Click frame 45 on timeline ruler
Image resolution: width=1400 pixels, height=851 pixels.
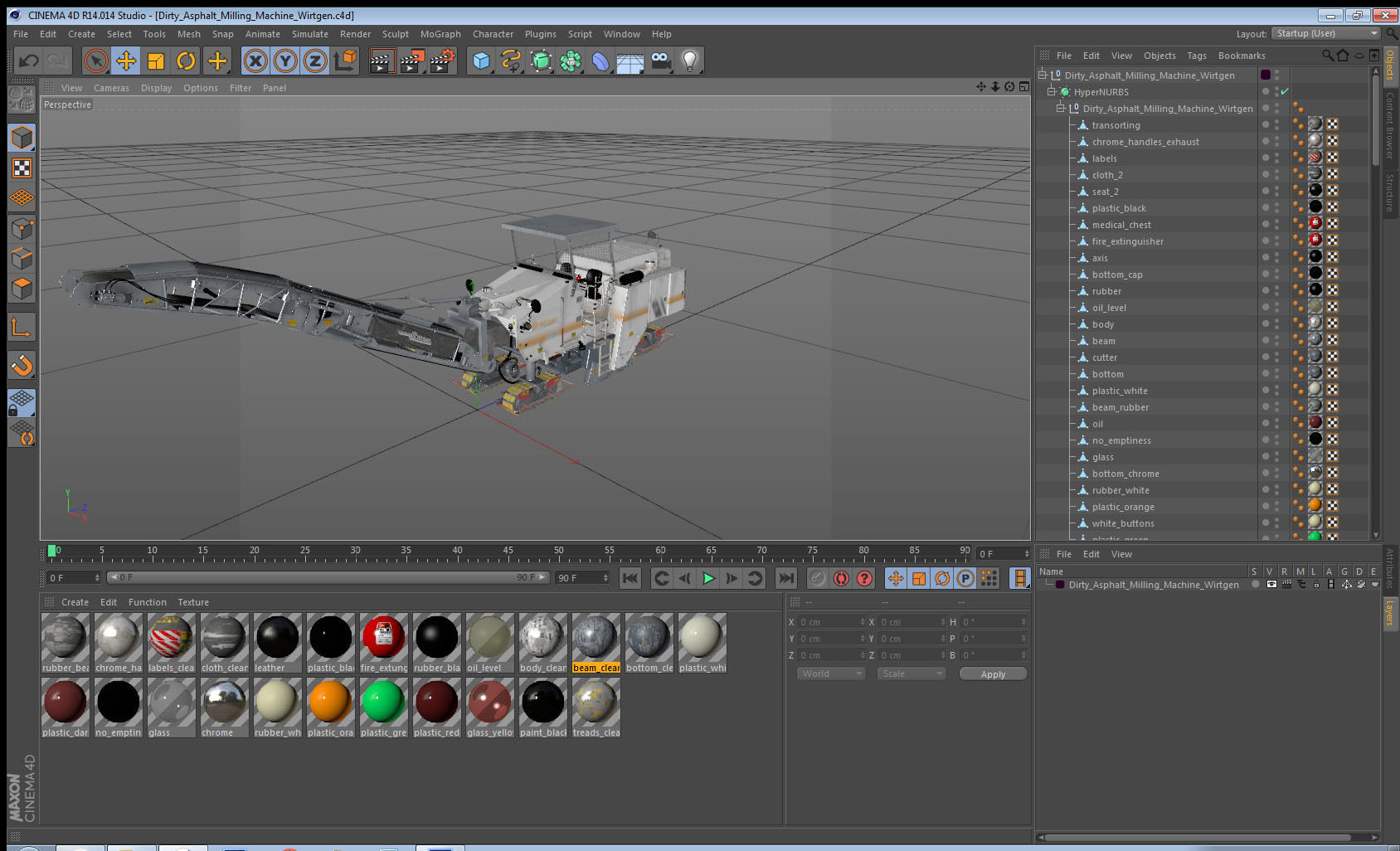click(x=508, y=552)
